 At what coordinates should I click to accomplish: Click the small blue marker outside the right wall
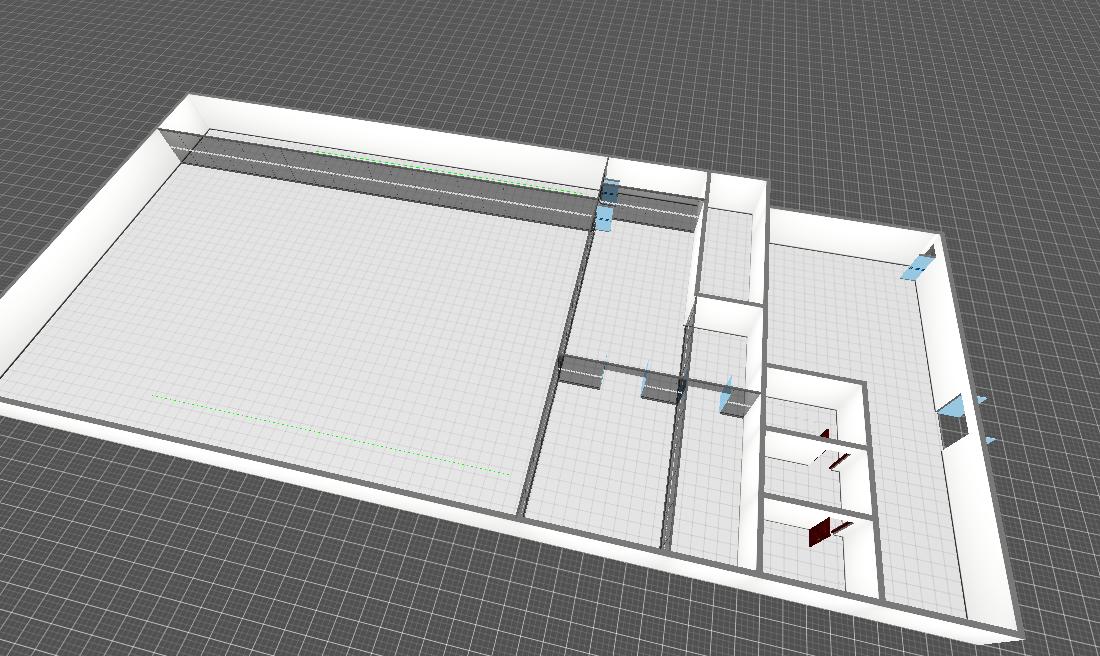pos(990,440)
